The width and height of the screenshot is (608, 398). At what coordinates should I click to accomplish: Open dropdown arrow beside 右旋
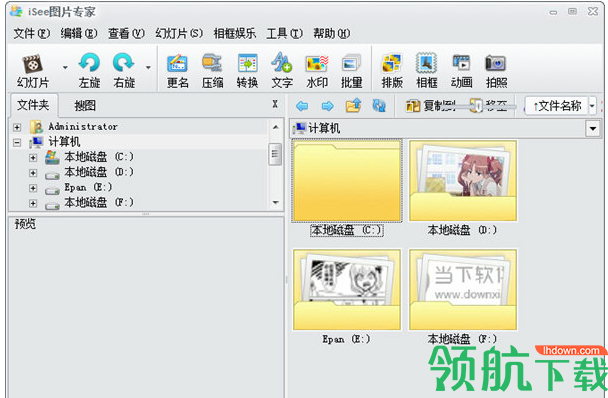tap(148, 67)
